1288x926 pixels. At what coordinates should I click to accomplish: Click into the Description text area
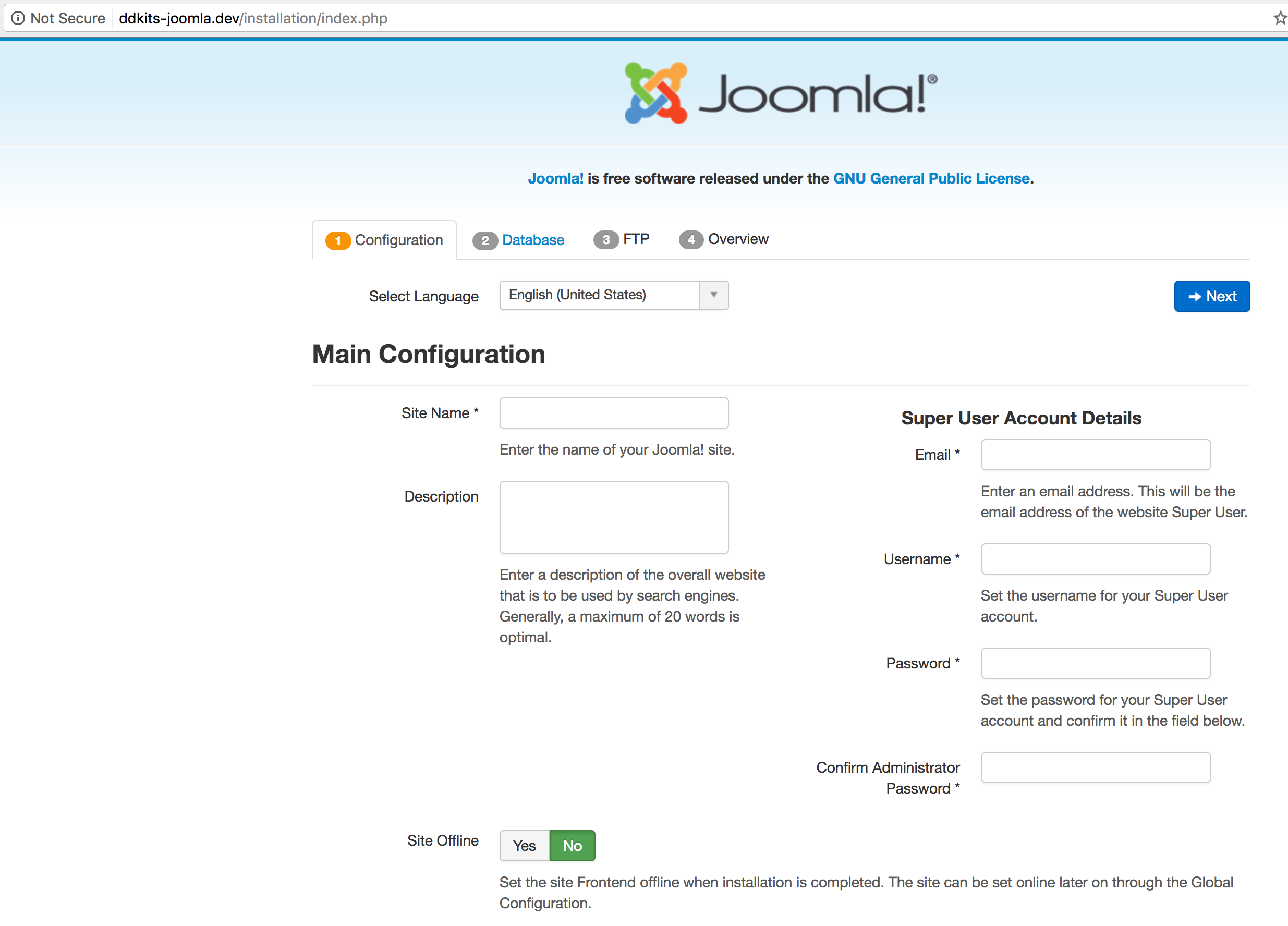pos(614,517)
